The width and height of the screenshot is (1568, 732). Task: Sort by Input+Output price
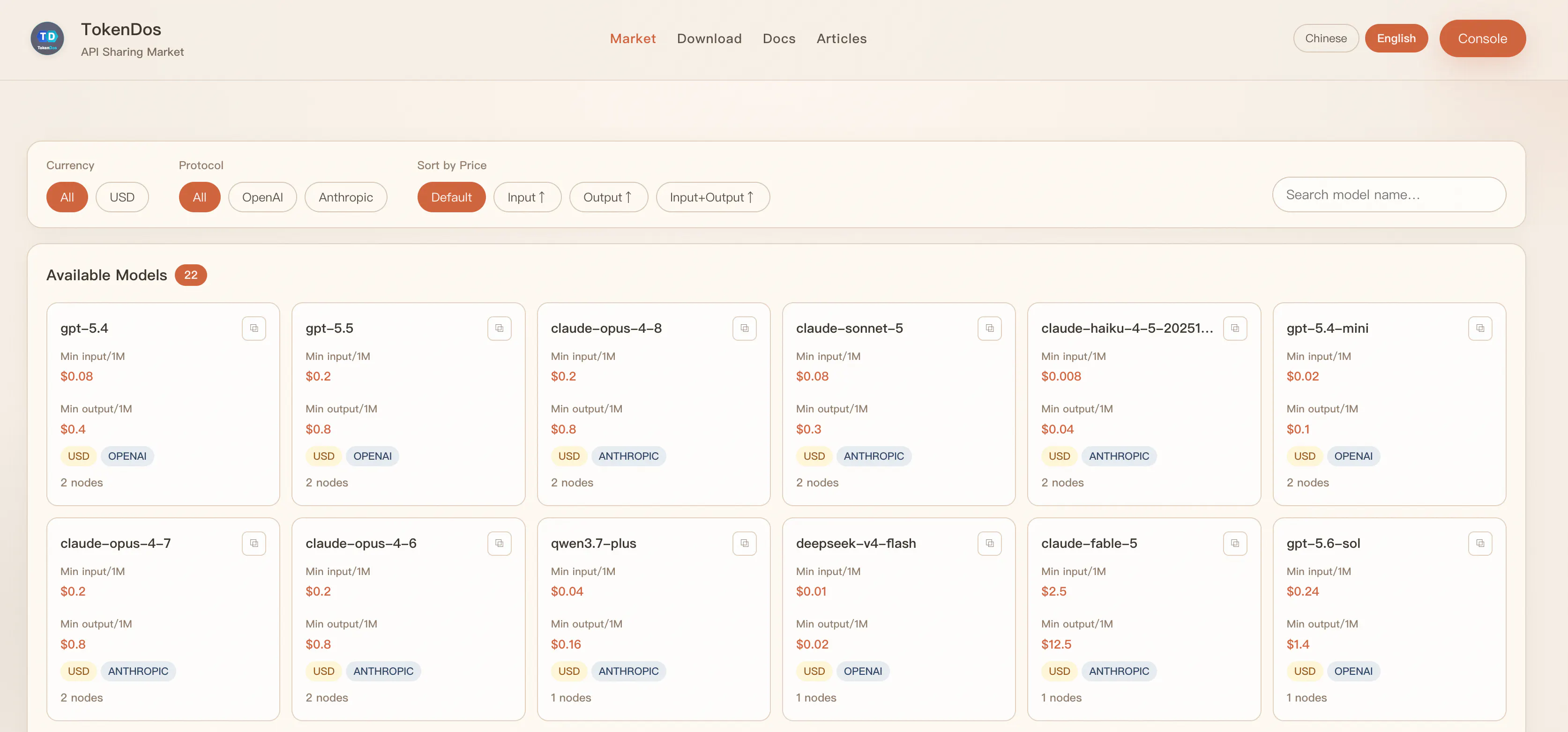713,197
